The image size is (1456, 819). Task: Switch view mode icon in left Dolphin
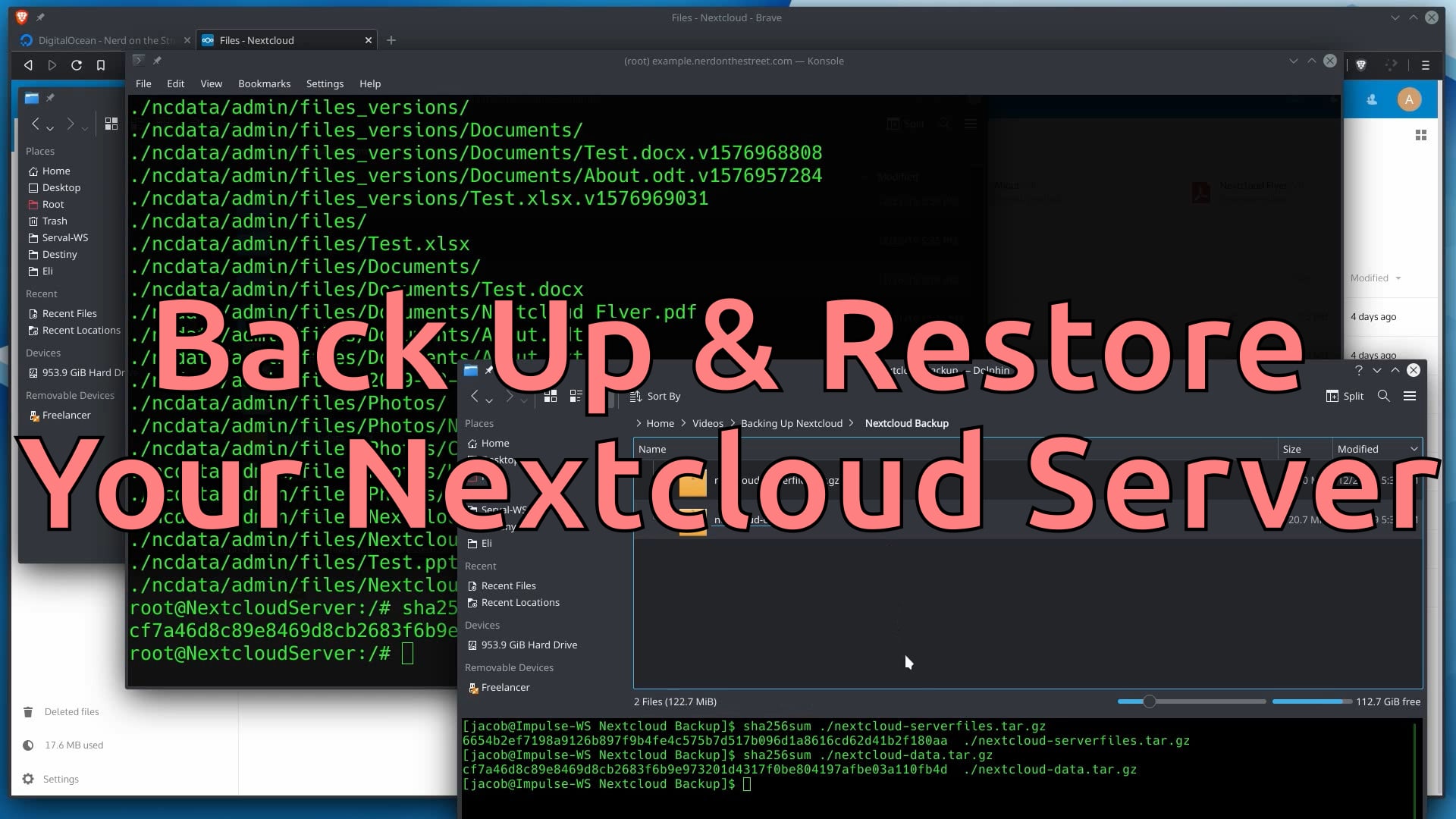pyautogui.click(x=111, y=124)
